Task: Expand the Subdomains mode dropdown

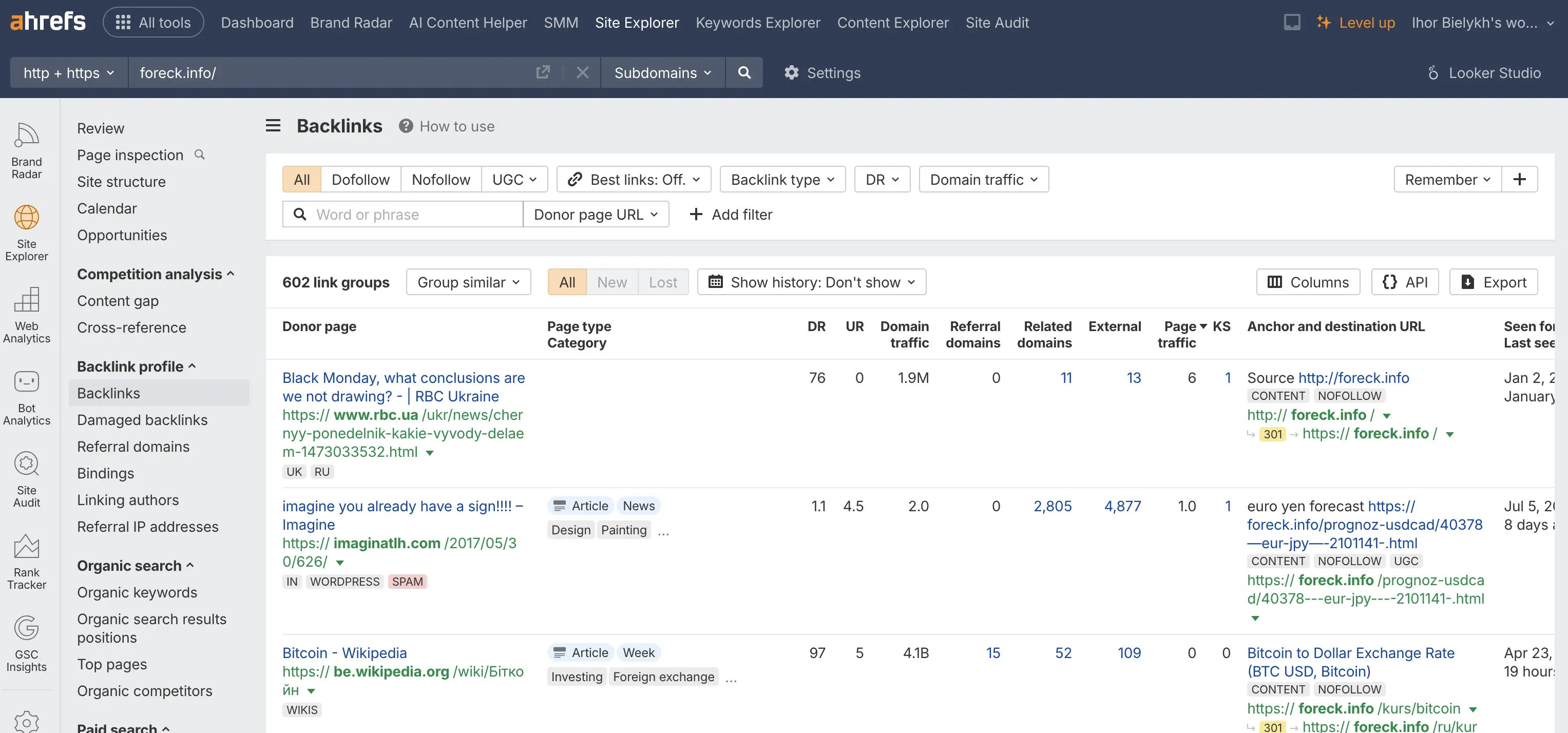Action: pos(662,72)
